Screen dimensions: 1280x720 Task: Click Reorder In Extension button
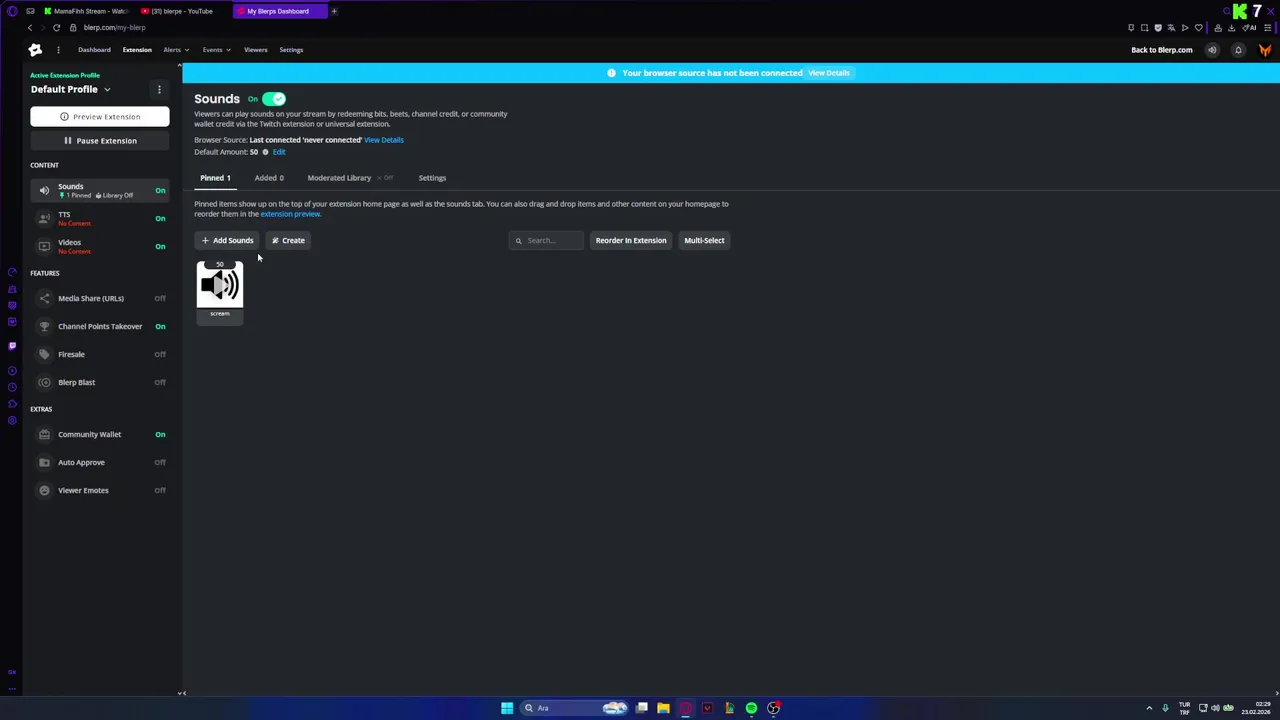tap(631, 240)
